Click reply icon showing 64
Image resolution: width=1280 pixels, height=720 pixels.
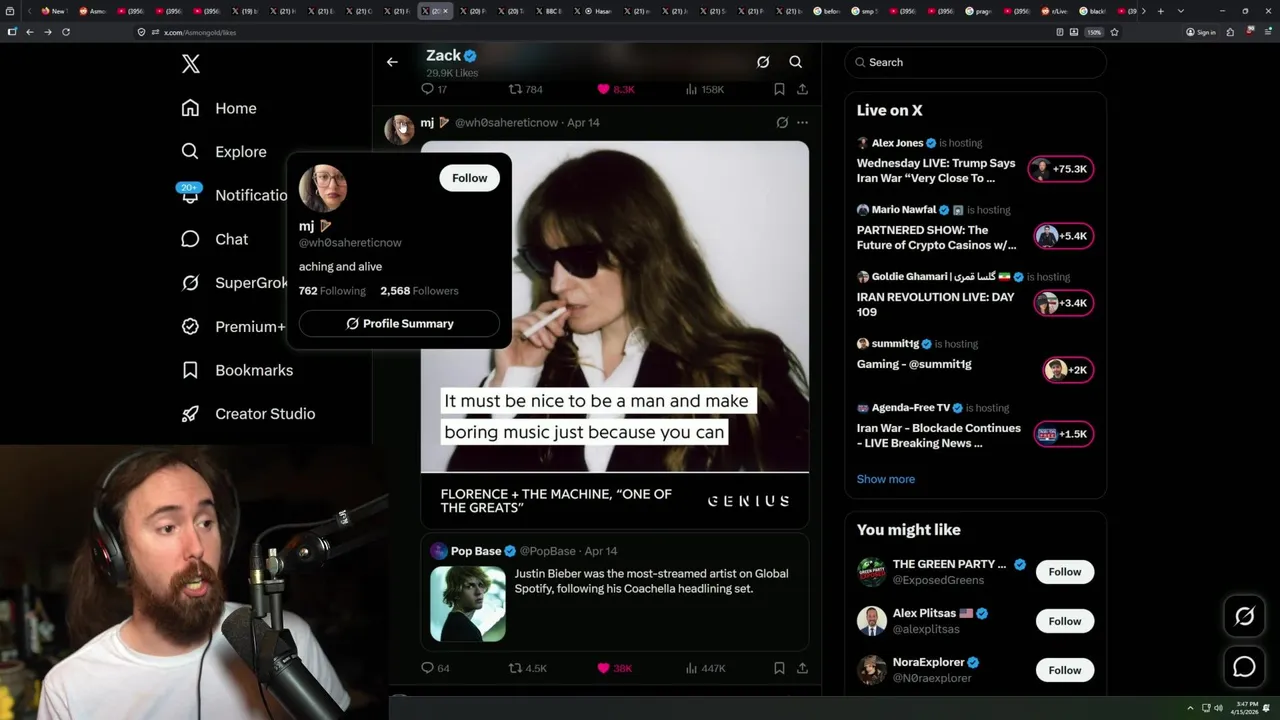pyautogui.click(x=427, y=668)
